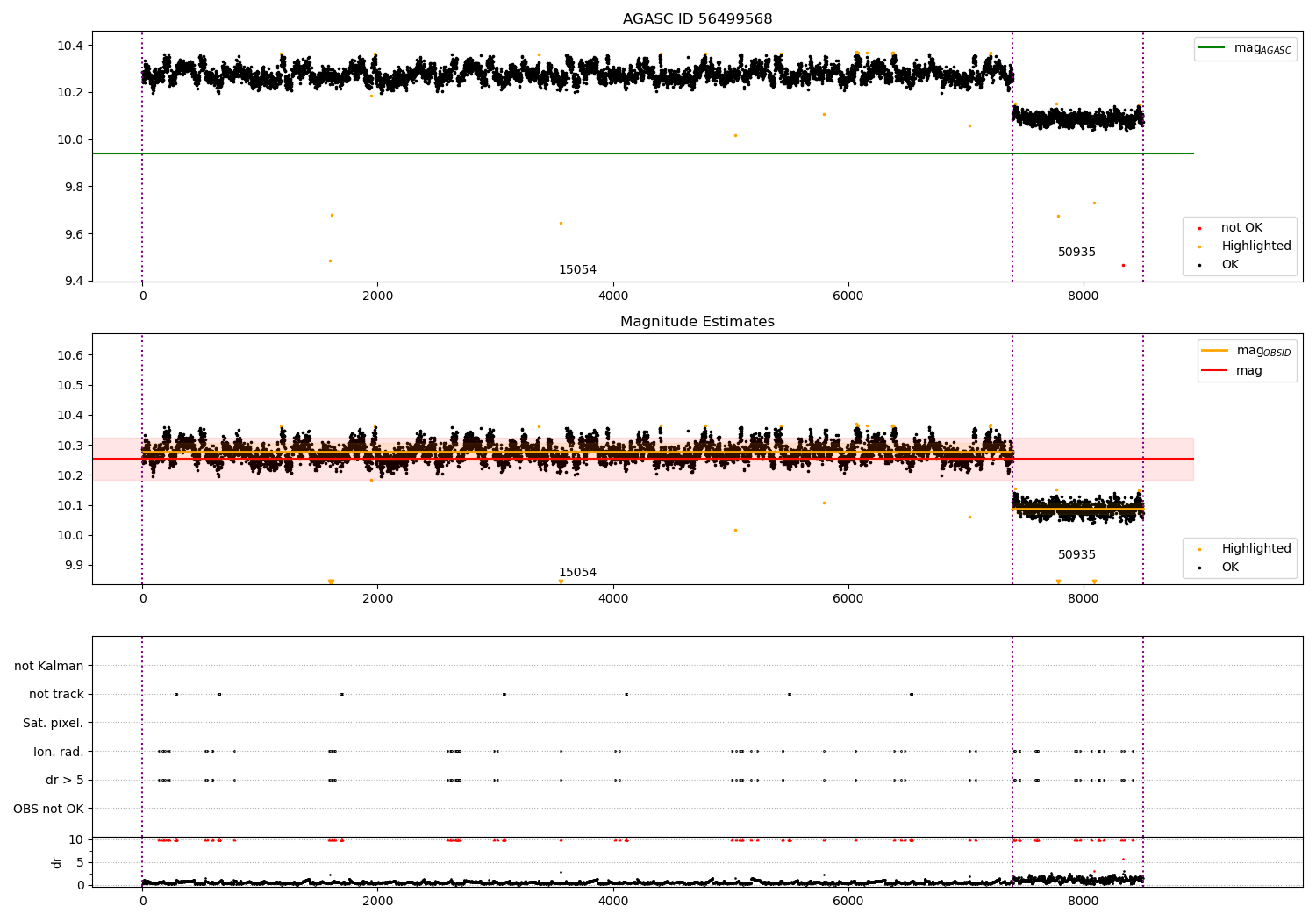The width and height of the screenshot is (1316, 921).
Task: Select the 'dr > 5' row label
Action: click(x=65, y=781)
